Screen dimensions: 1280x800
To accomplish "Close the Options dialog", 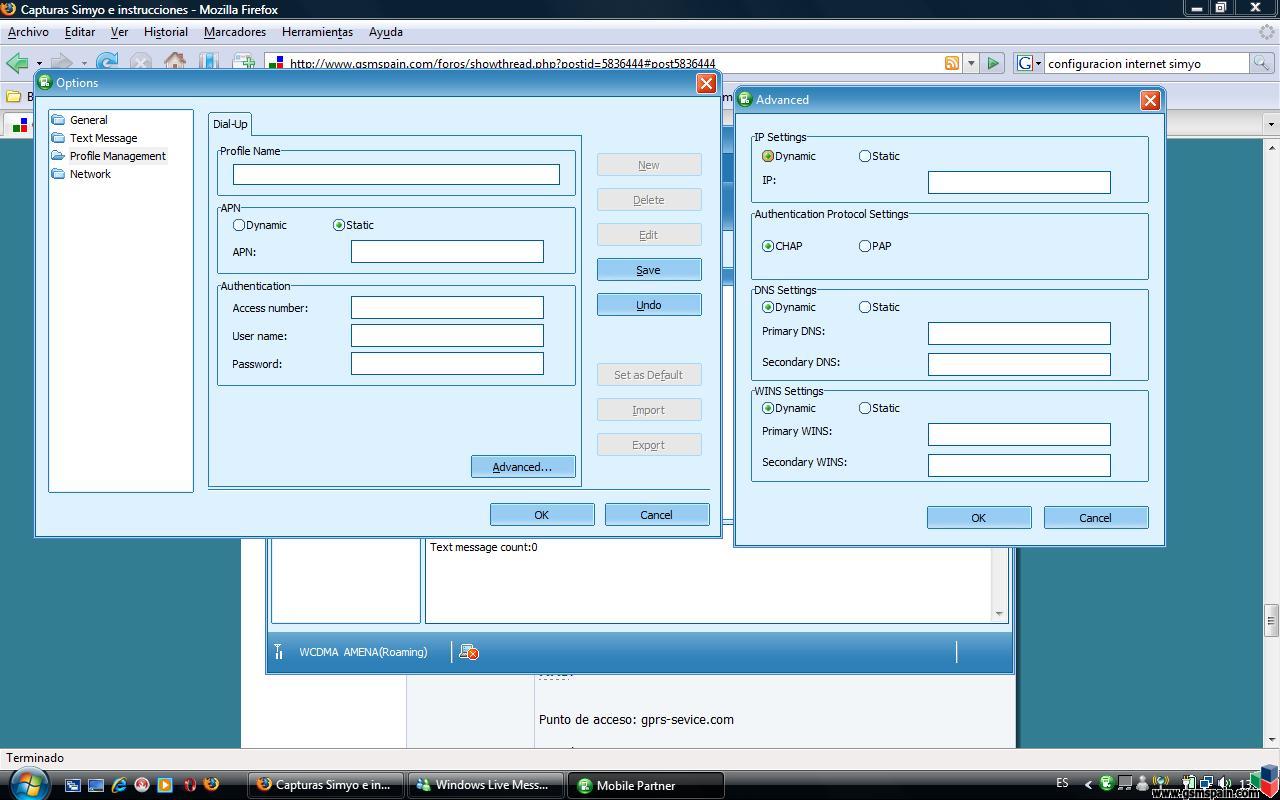I will coord(706,83).
